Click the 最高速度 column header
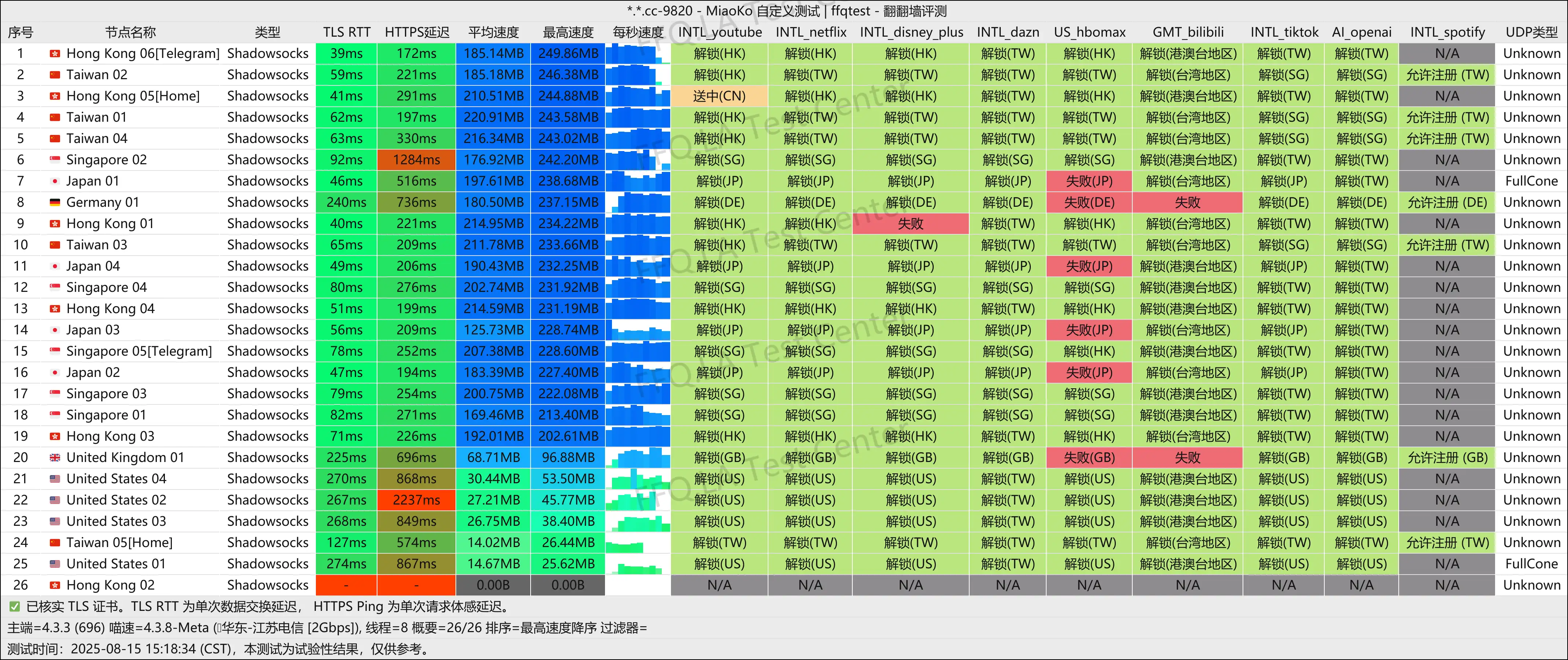The image size is (1568, 660). (568, 32)
